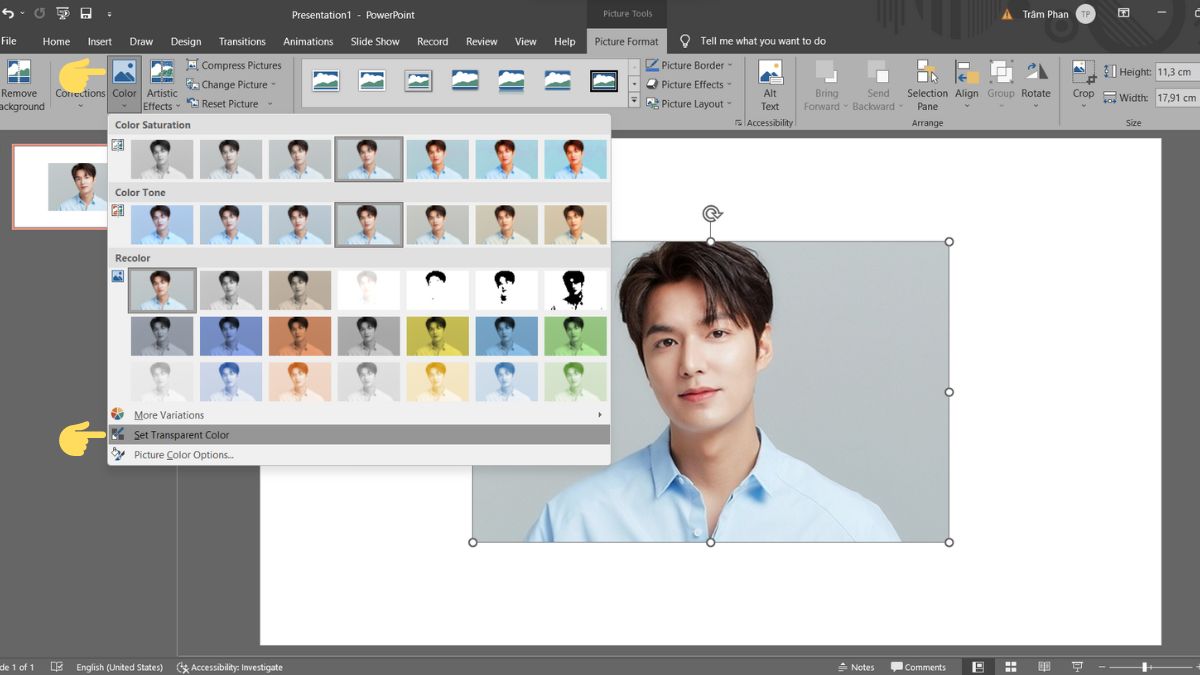This screenshot has height=675, width=1200.
Task: Open the Align menu
Action: [x=967, y=85]
